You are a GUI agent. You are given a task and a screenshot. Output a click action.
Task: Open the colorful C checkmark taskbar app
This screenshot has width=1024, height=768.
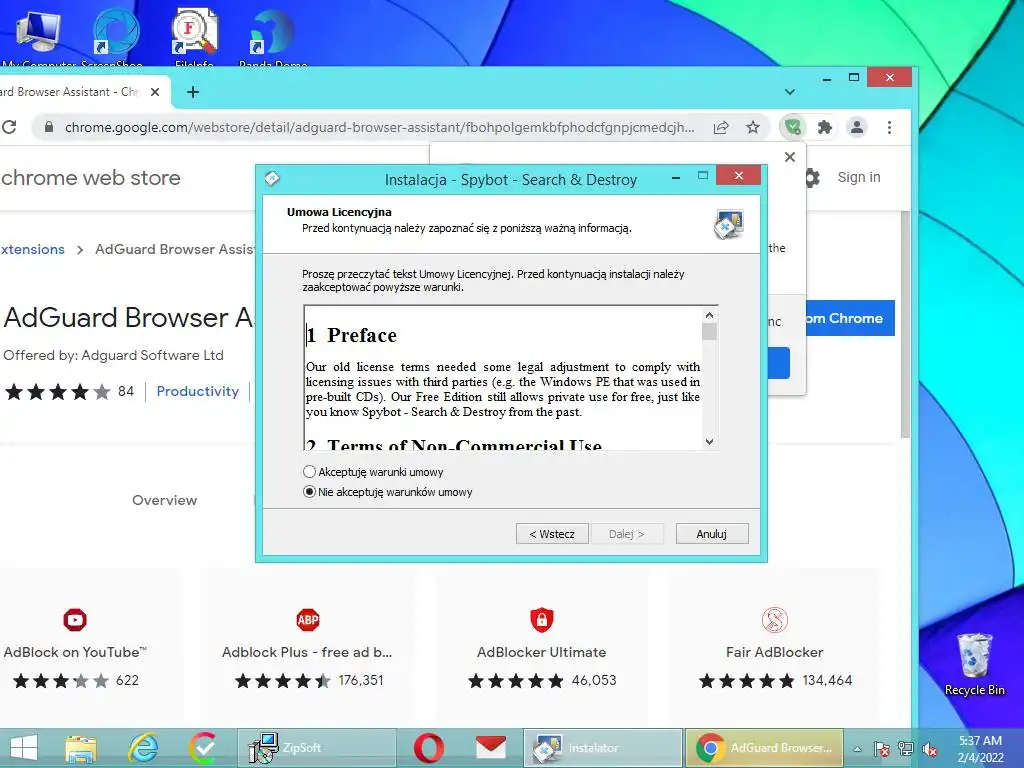click(204, 748)
